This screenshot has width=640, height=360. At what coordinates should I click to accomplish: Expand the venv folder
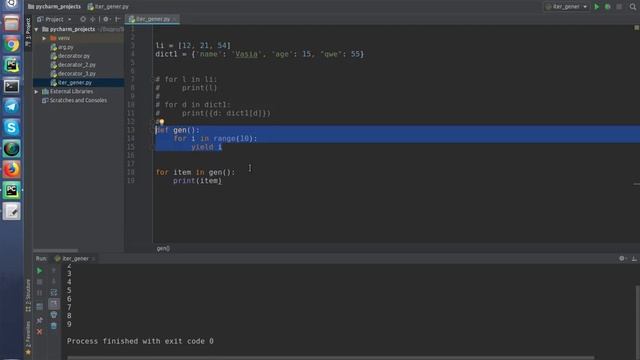point(44,38)
